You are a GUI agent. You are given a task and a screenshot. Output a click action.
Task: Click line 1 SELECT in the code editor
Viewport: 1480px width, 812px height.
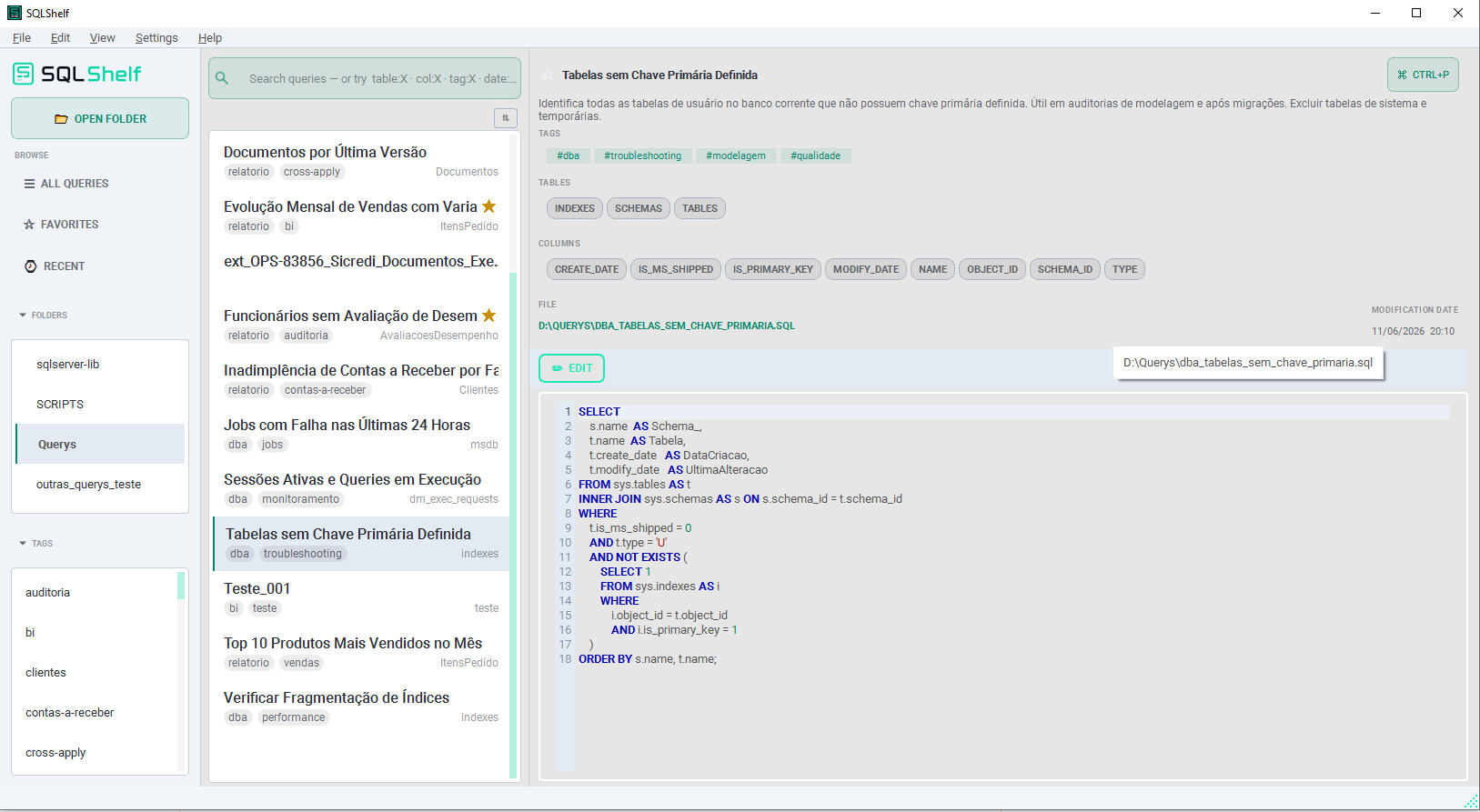click(x=599, y=412)
